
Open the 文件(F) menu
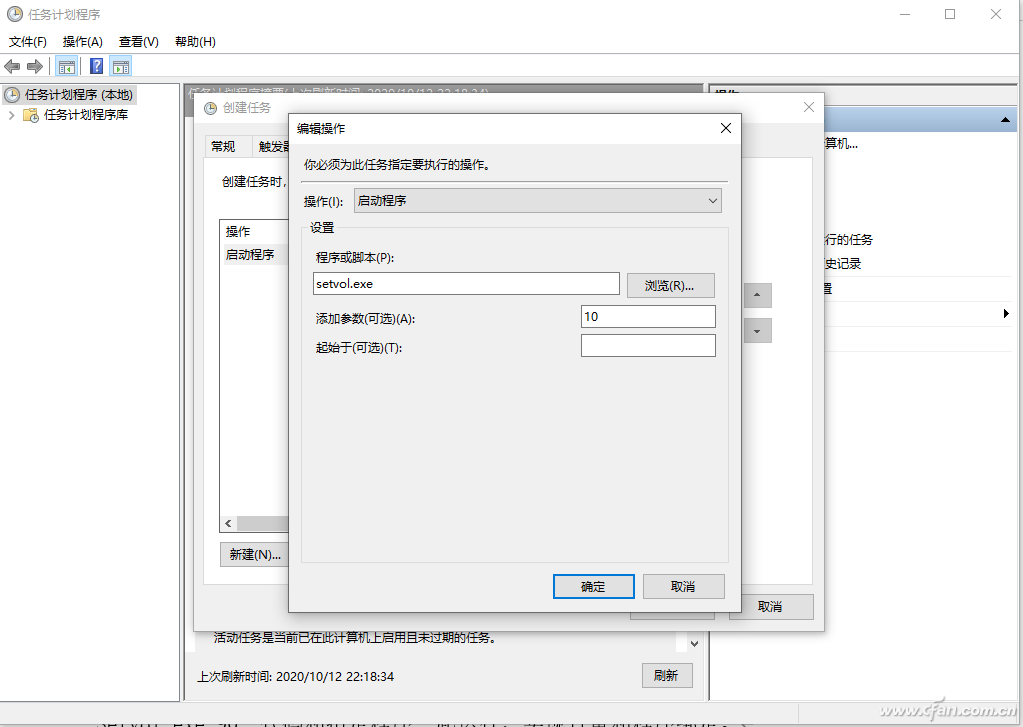(x=27, y=42)
